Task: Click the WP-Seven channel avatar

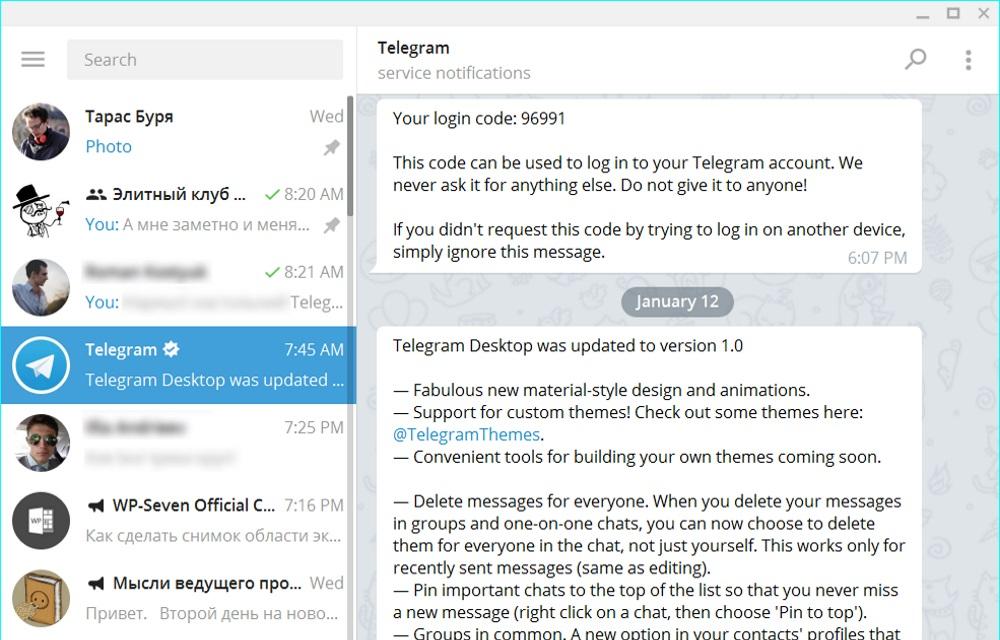Action: [41, 521]
